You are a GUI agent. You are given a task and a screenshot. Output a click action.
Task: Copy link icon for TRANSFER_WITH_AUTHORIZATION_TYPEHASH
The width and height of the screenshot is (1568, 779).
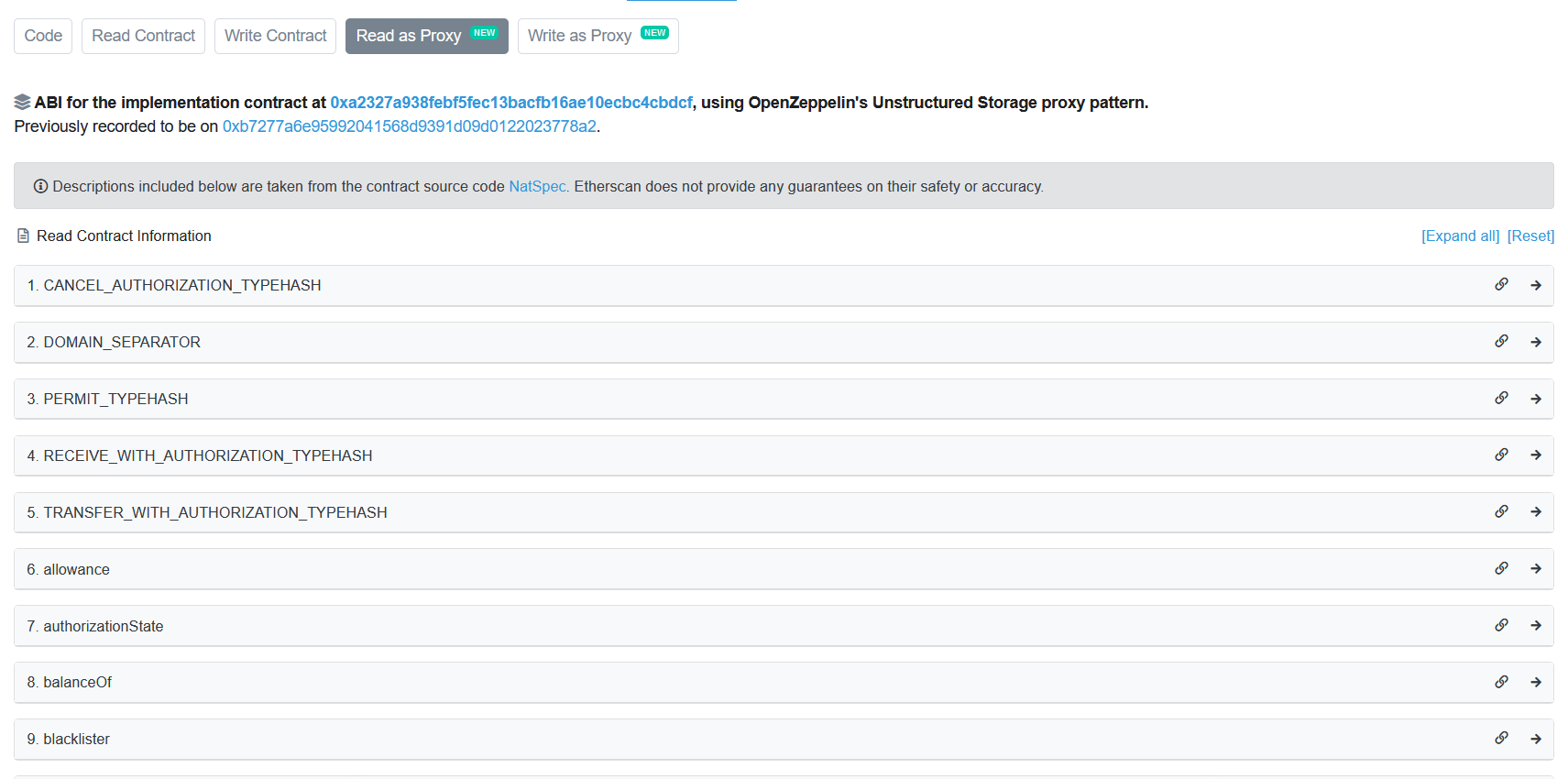[1501, 512]
